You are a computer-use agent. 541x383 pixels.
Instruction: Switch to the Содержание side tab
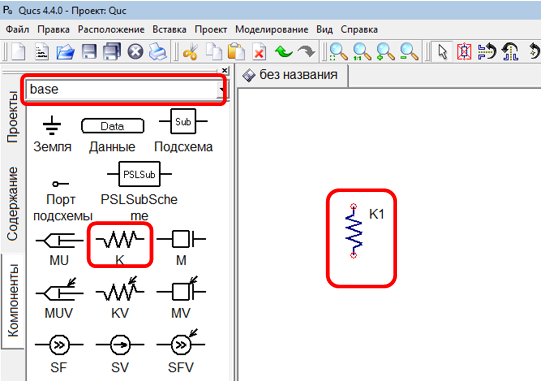click(12, 204)
